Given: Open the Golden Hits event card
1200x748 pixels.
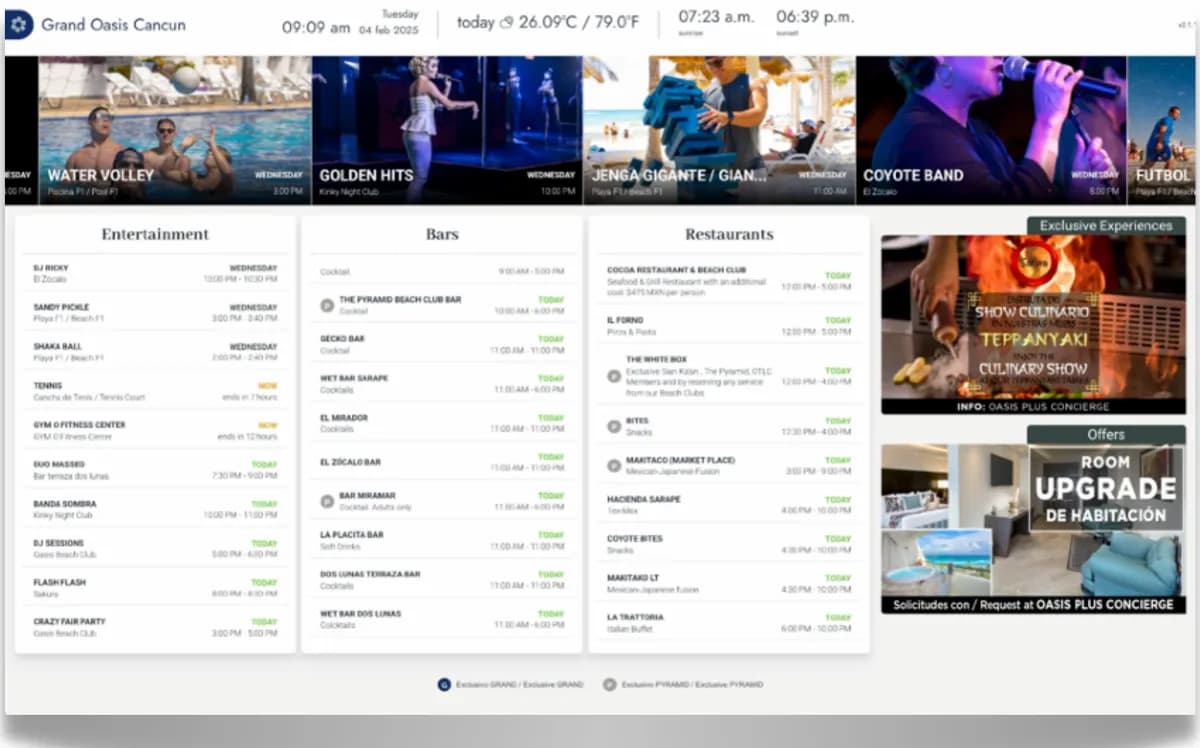Looking at the screenshot, I should 447,130.
